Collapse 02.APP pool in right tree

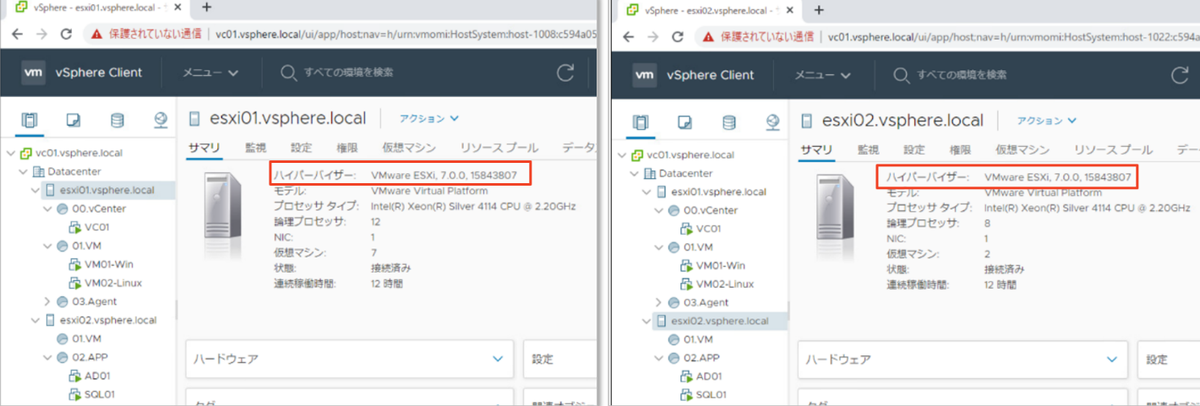pyautogui.click(x=659, y=358)
